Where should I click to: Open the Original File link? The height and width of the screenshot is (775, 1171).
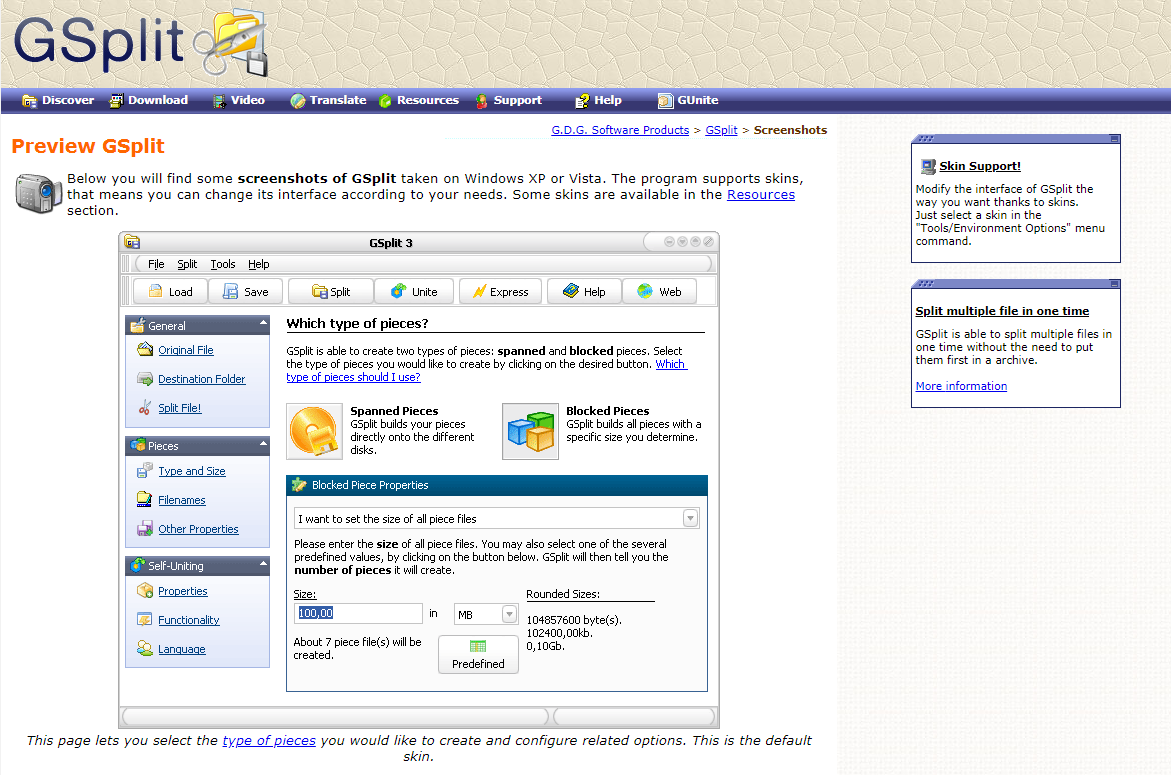(186, 350)
